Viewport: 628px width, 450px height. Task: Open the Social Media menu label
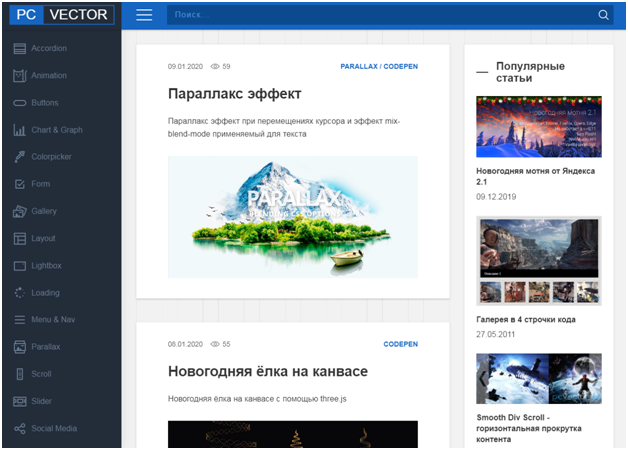pos(54,429)
